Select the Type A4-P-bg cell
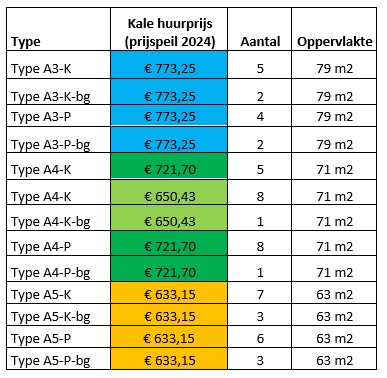This screenshot has width=387, height=378. [59, 269]
